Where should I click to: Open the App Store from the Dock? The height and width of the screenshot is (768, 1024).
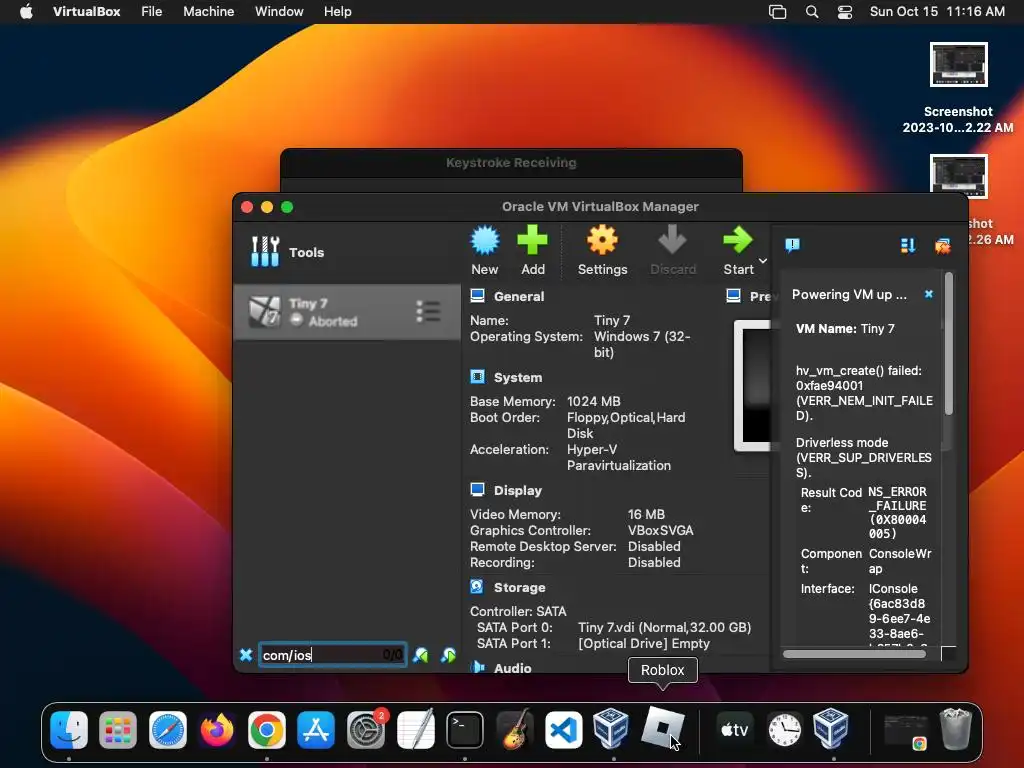[x=316, y=729]
